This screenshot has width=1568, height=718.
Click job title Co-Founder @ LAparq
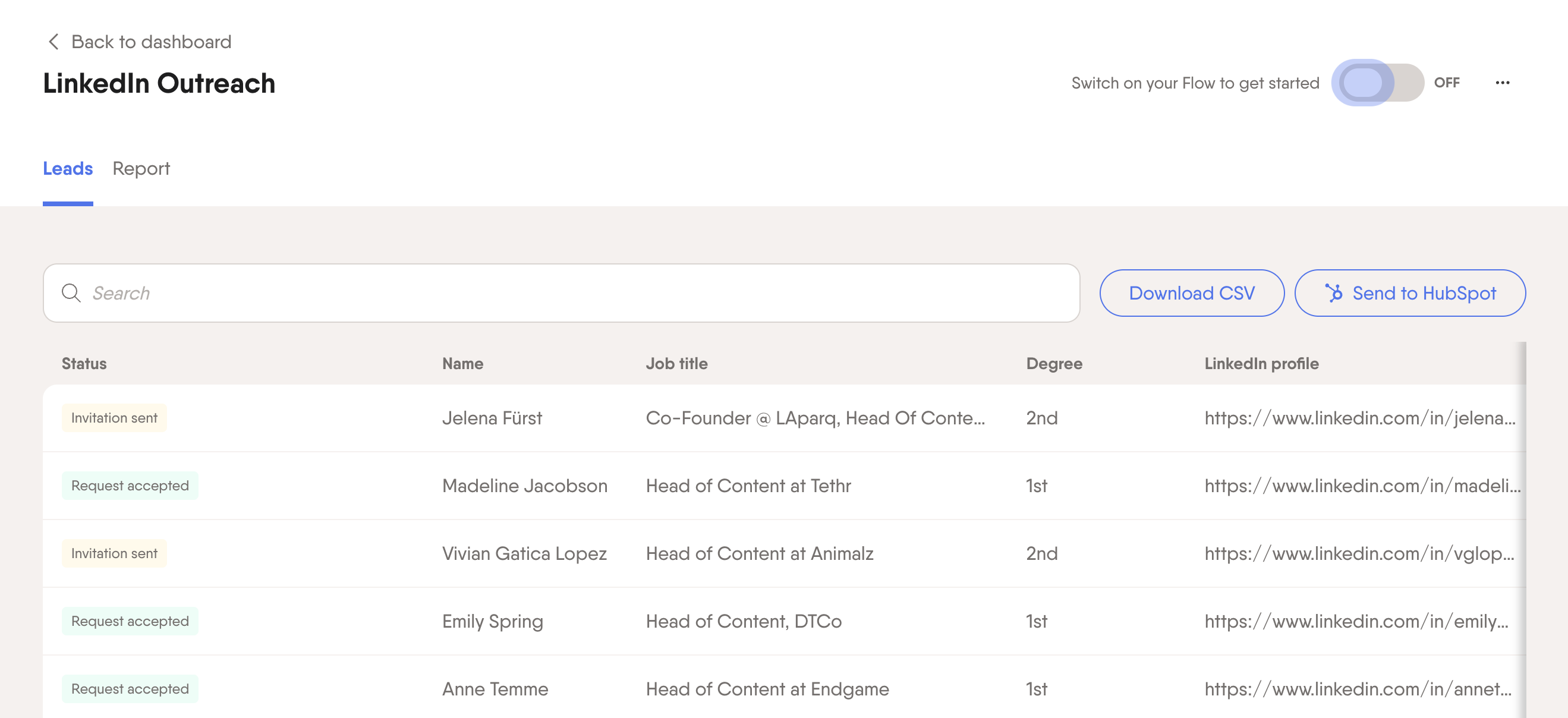click(815, 418)
